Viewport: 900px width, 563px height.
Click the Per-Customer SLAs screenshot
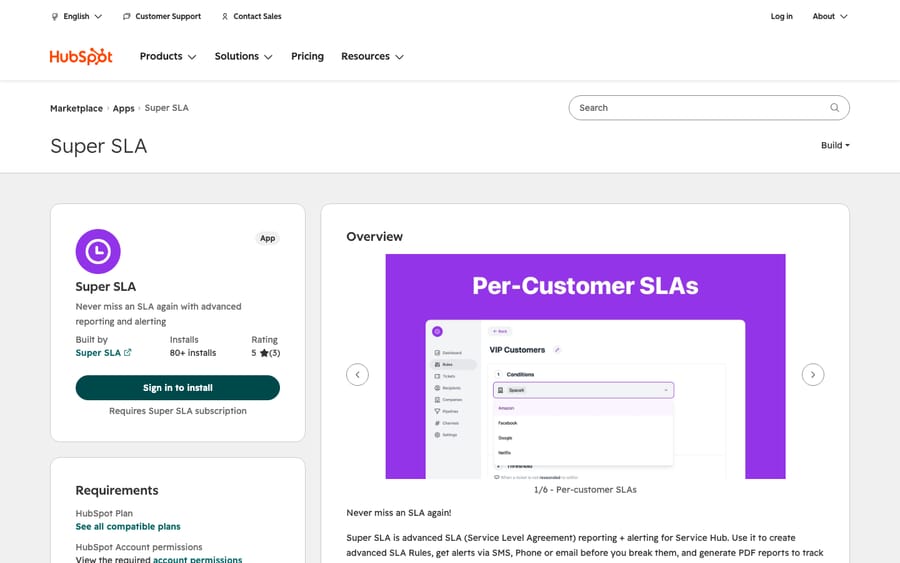tap(585, 366)
